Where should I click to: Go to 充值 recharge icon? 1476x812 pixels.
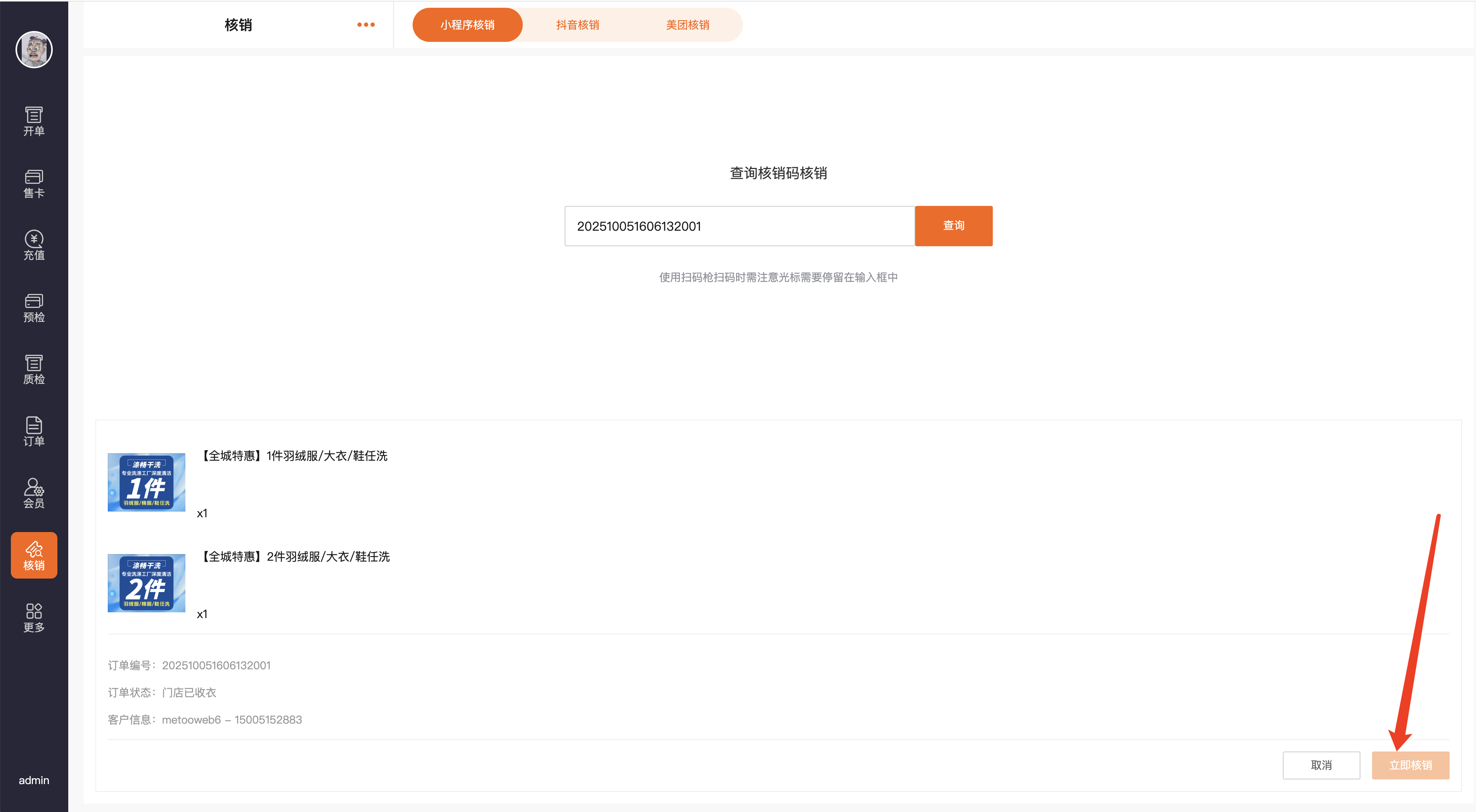tap(34, 245)
